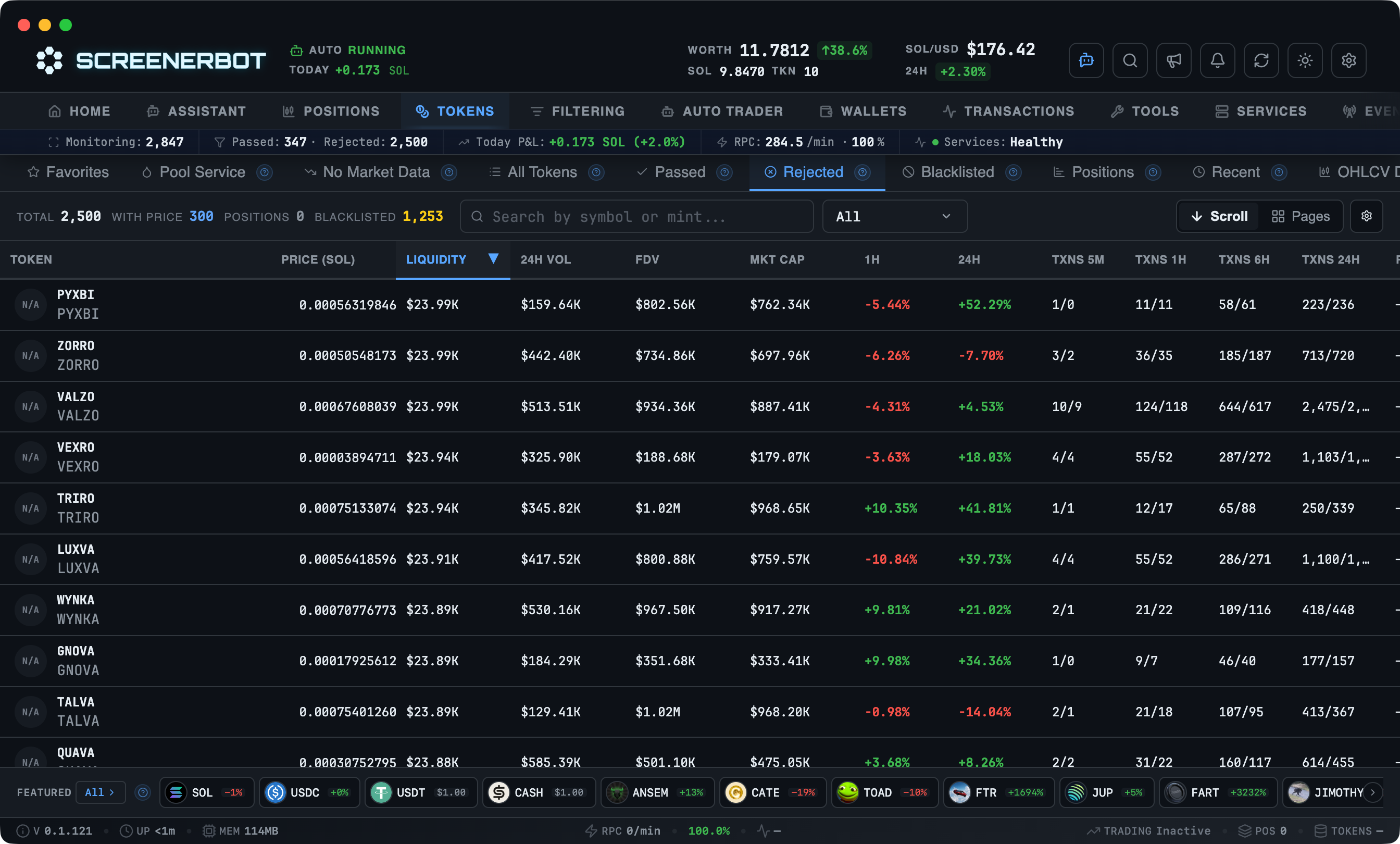Click help icon beside Blacklisted tab
Image resolution: width=1400 pixels, height=844 pixels.
pos(1014,172)
